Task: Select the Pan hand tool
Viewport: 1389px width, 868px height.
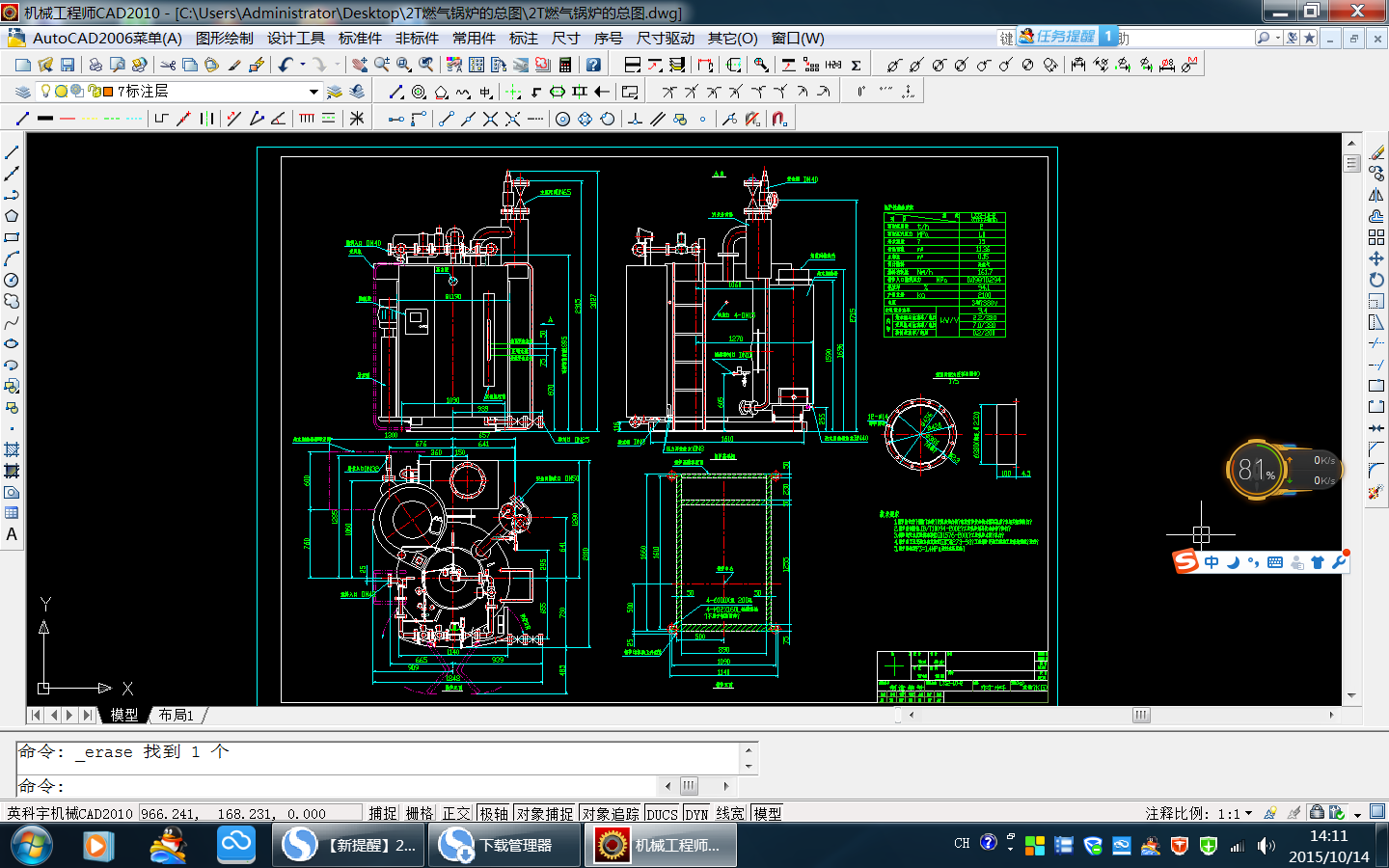Action: click(359, 65)
